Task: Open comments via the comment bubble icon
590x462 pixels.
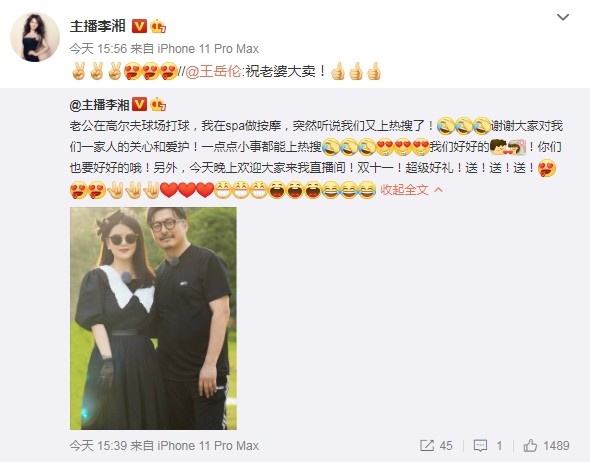Action: (480, 446)
